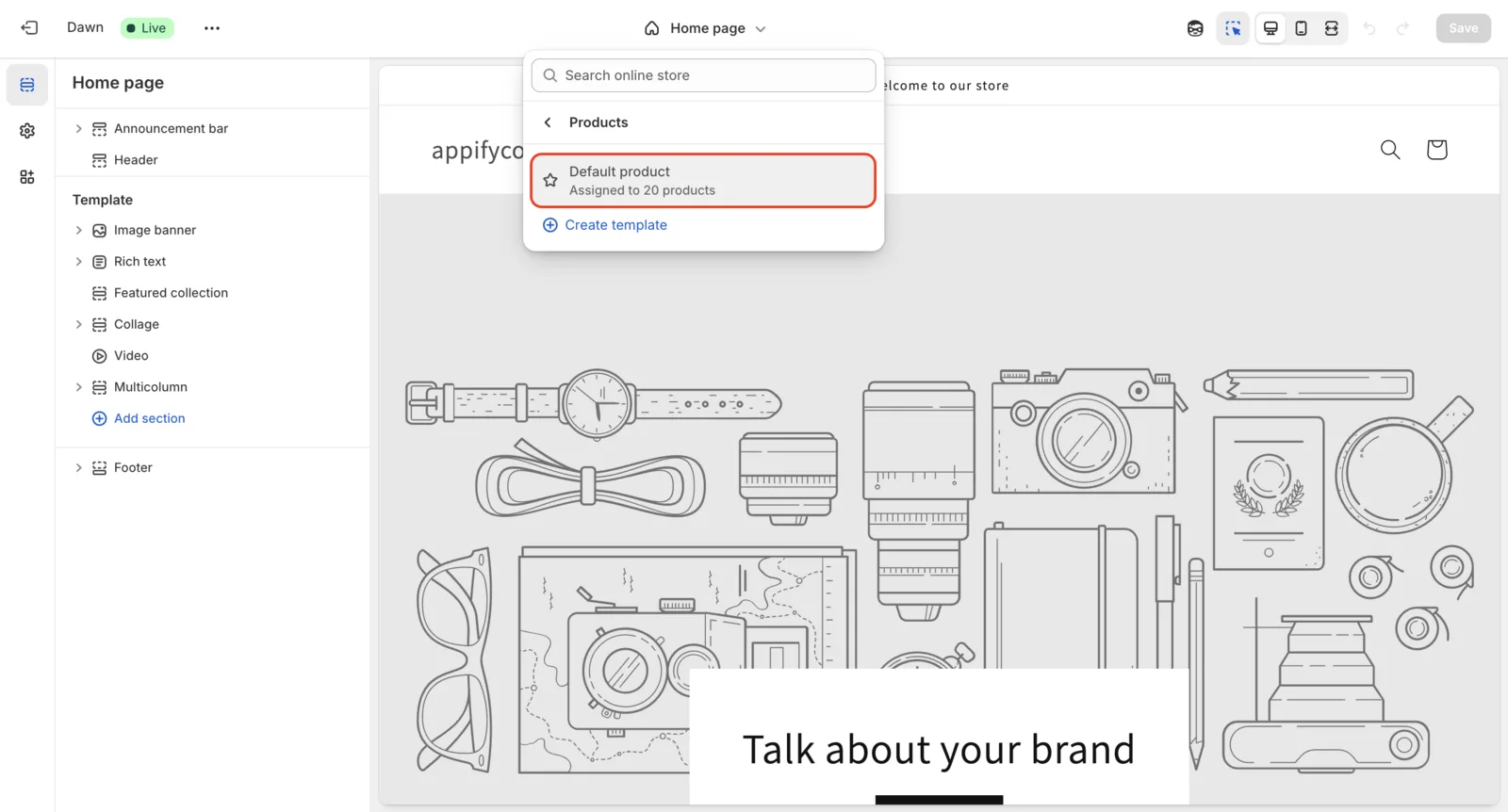The width and height of the screenshot is (1508, 812).
Task: Open App embeds icon in sidebar
Action: click(27, 177)
